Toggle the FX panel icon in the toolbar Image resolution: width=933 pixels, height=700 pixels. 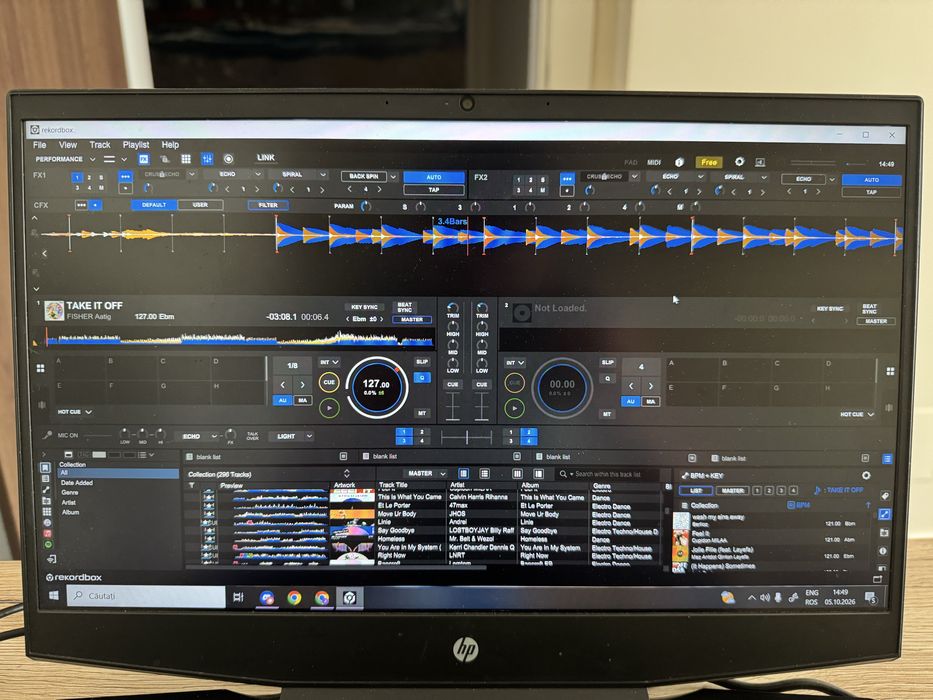(144, 159)
